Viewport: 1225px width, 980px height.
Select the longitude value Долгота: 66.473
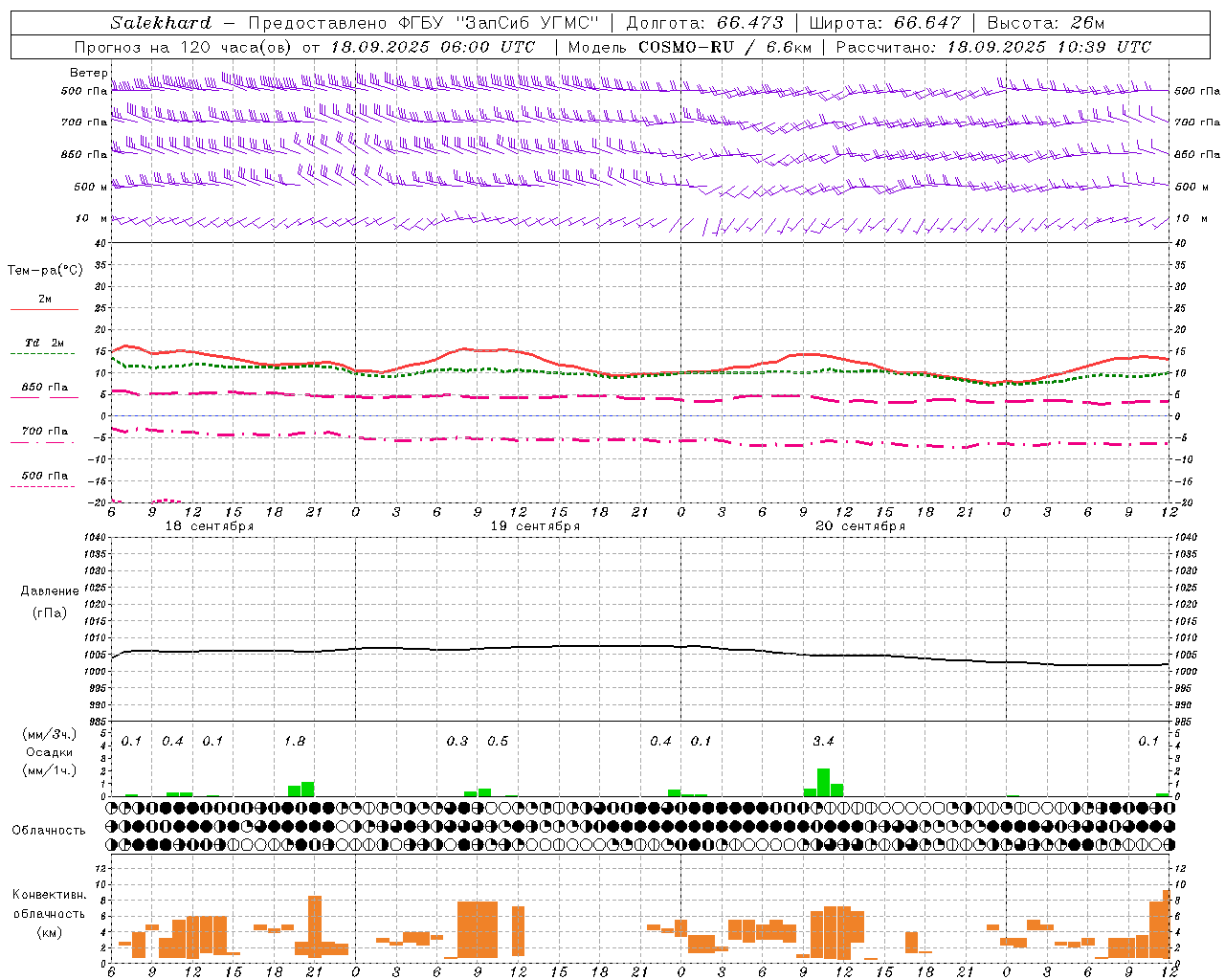point(704,23)
